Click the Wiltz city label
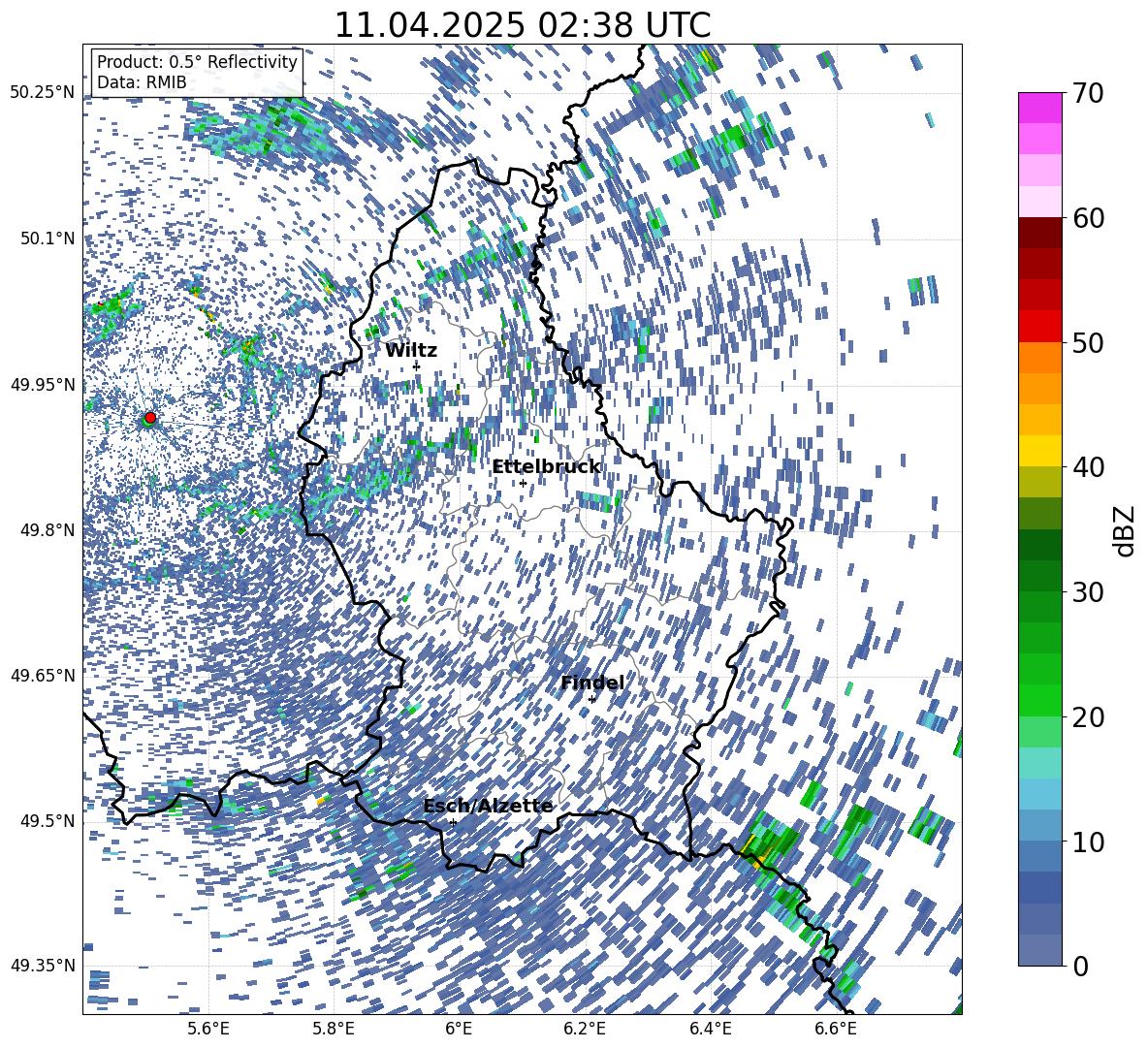The width and height of the screenshot is (1148, 1048). (411, 351)
